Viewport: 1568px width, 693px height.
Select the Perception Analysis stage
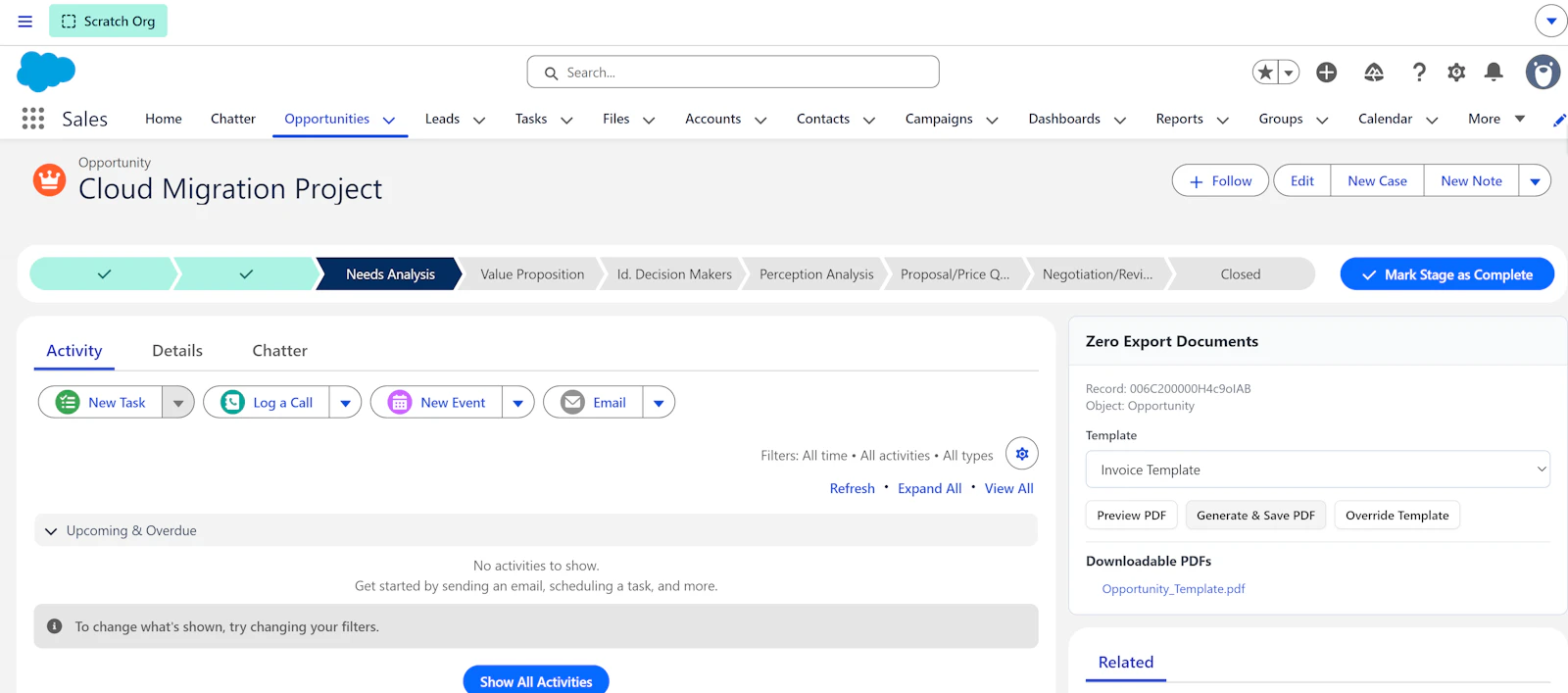tap(816, 274)
